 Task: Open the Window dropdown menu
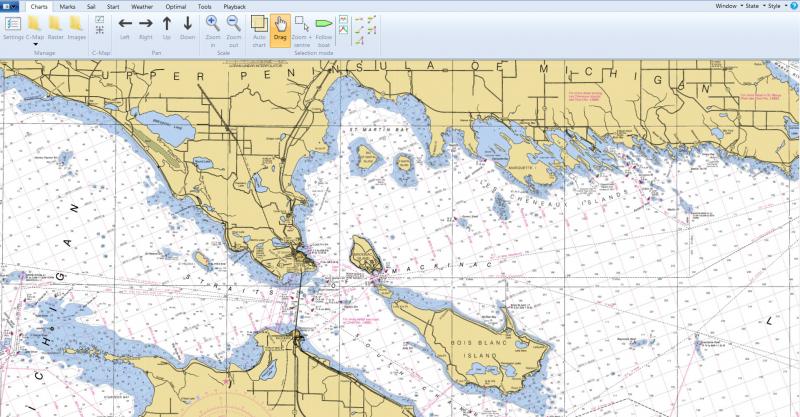tap(728, 5)
